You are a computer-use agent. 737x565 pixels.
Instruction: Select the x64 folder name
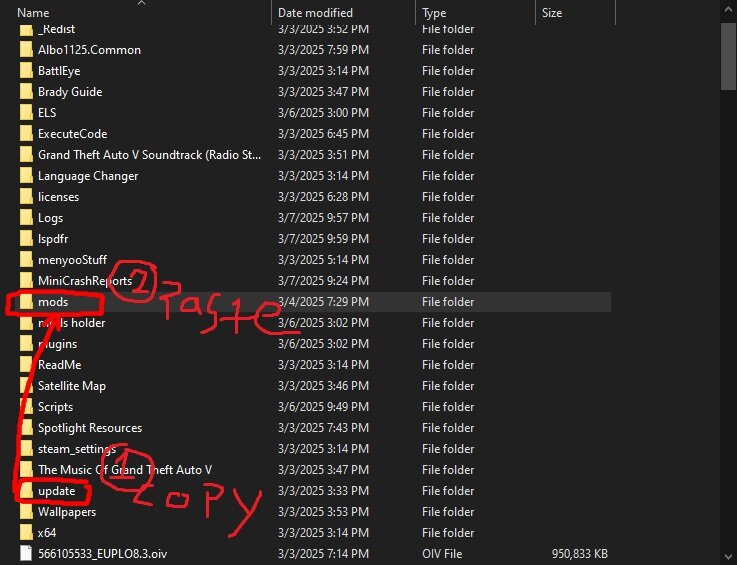coord(47,533)
